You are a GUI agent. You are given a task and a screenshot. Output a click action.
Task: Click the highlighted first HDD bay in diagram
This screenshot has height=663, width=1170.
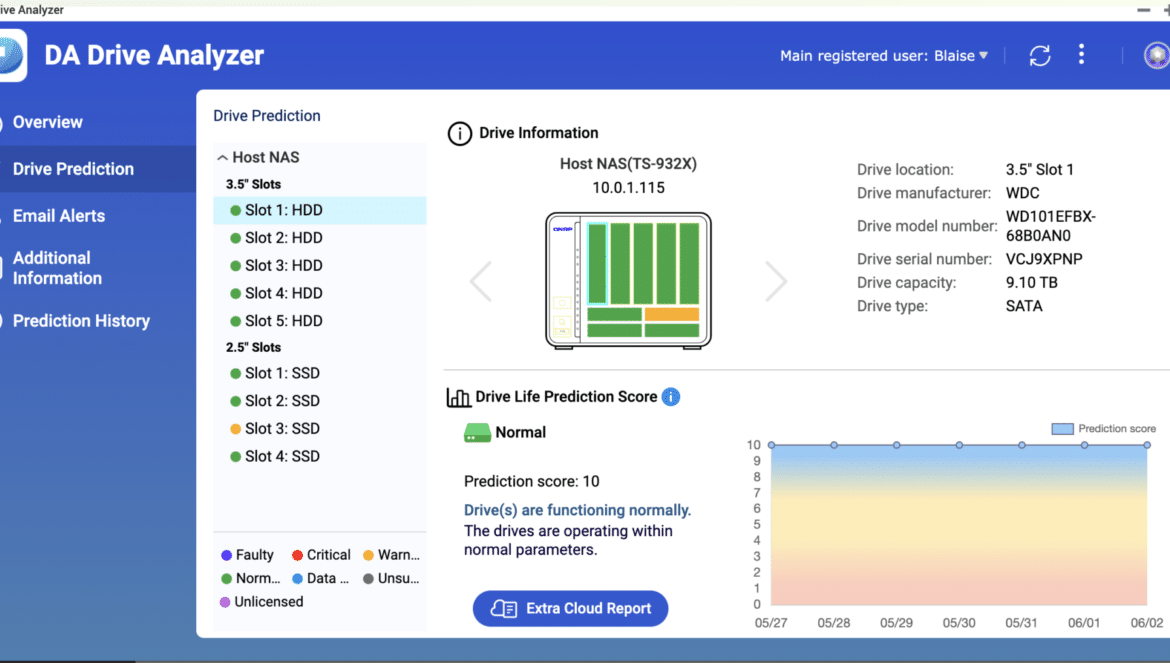(597, 263)
